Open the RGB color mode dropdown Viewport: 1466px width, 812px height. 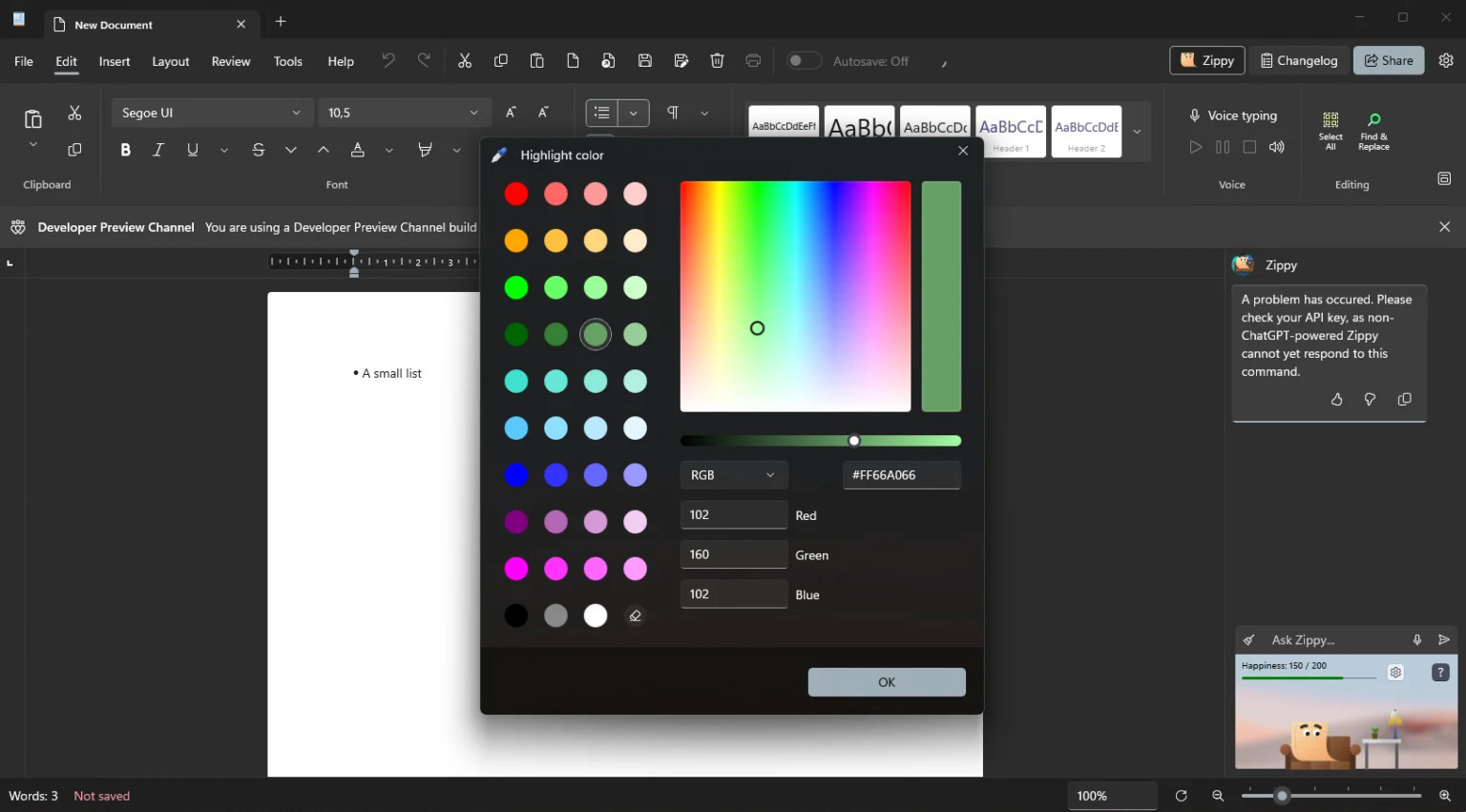(733, 474)
